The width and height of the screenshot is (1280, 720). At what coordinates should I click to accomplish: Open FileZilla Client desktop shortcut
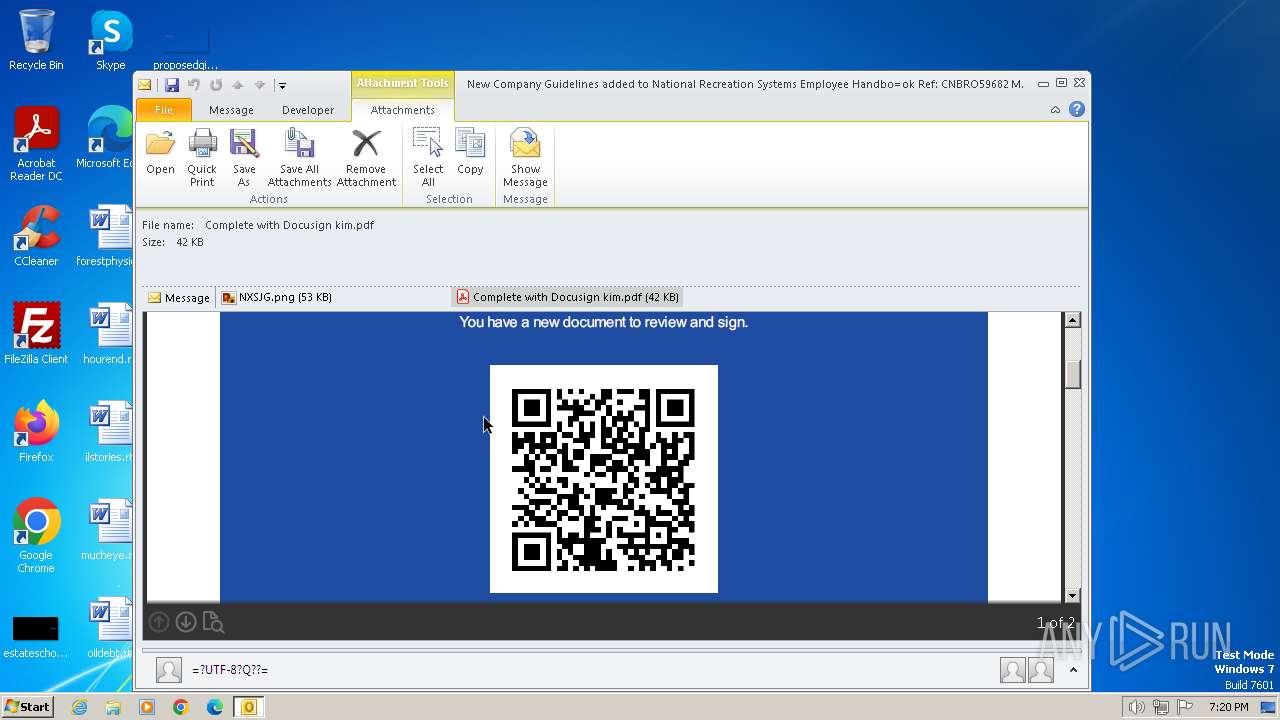point(36,334)
